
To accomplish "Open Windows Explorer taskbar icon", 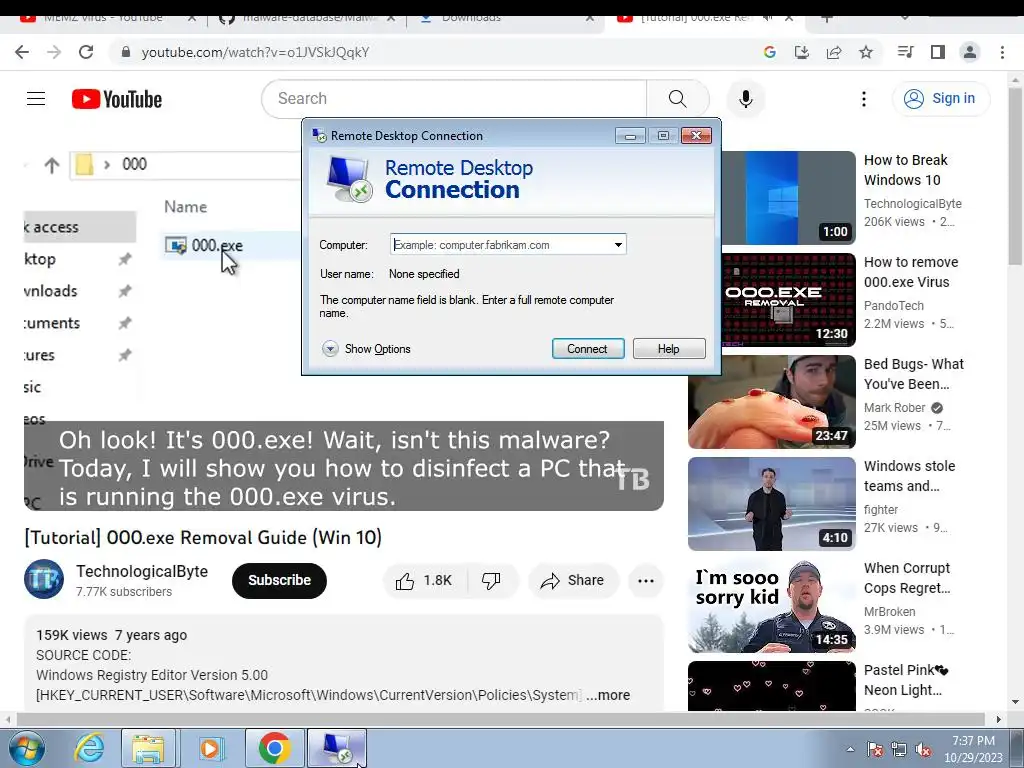I will point(148,748).
